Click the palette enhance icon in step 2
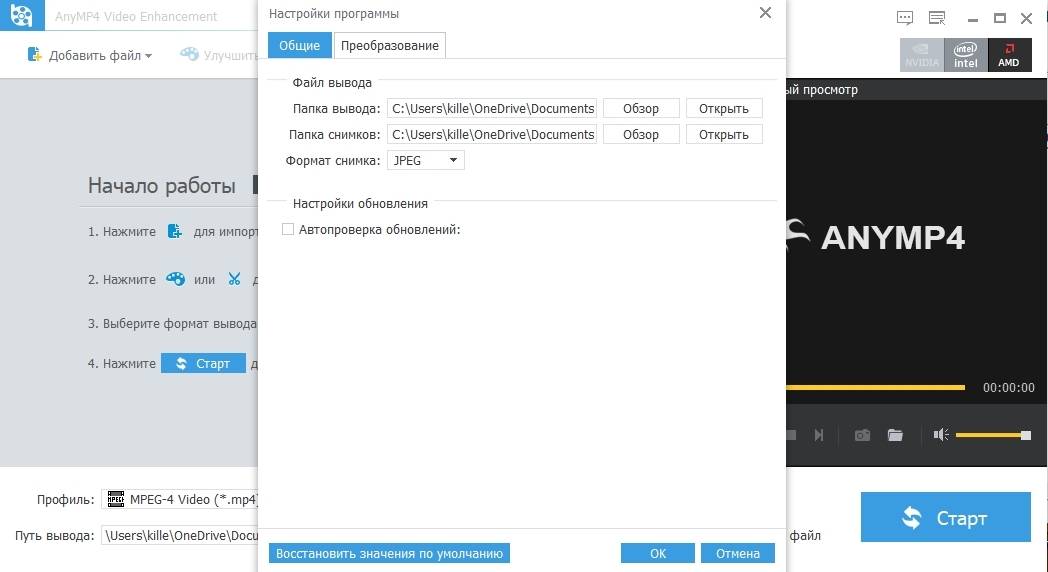Screen dimensions: 1048x572 (176, 279)
